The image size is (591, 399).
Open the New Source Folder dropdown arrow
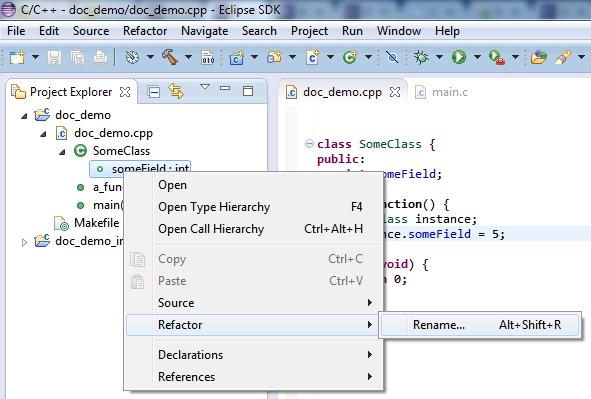tap(292, 57)
